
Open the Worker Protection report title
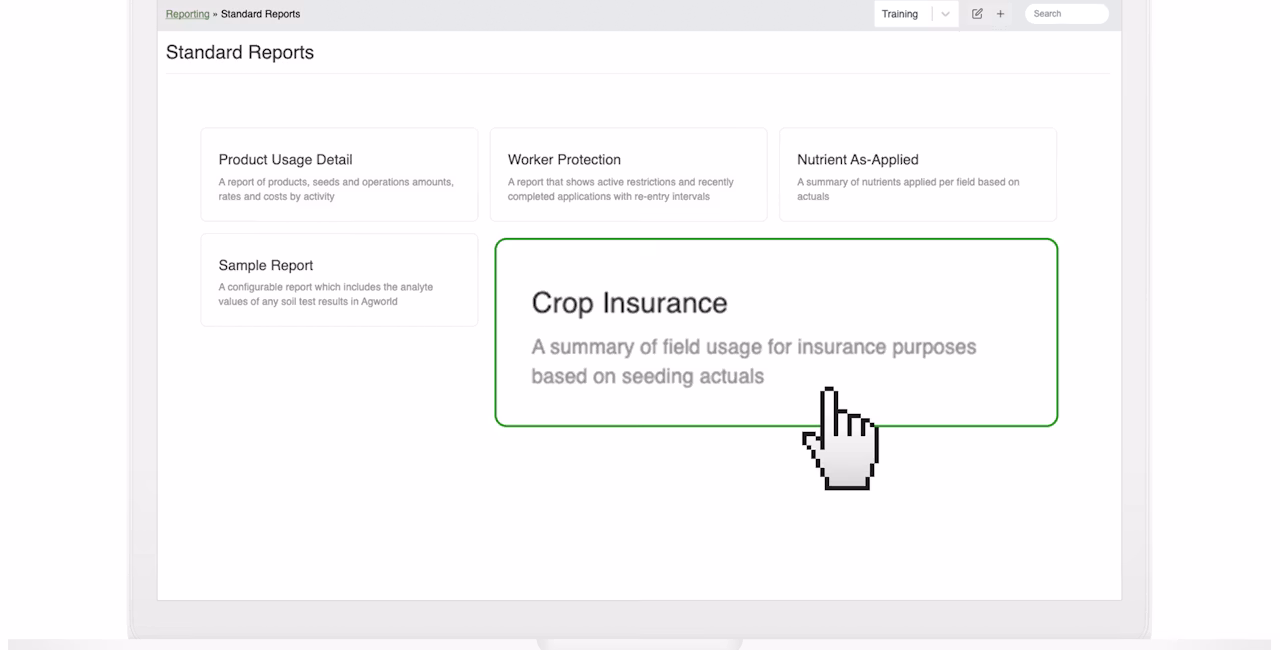coord(564,159)
